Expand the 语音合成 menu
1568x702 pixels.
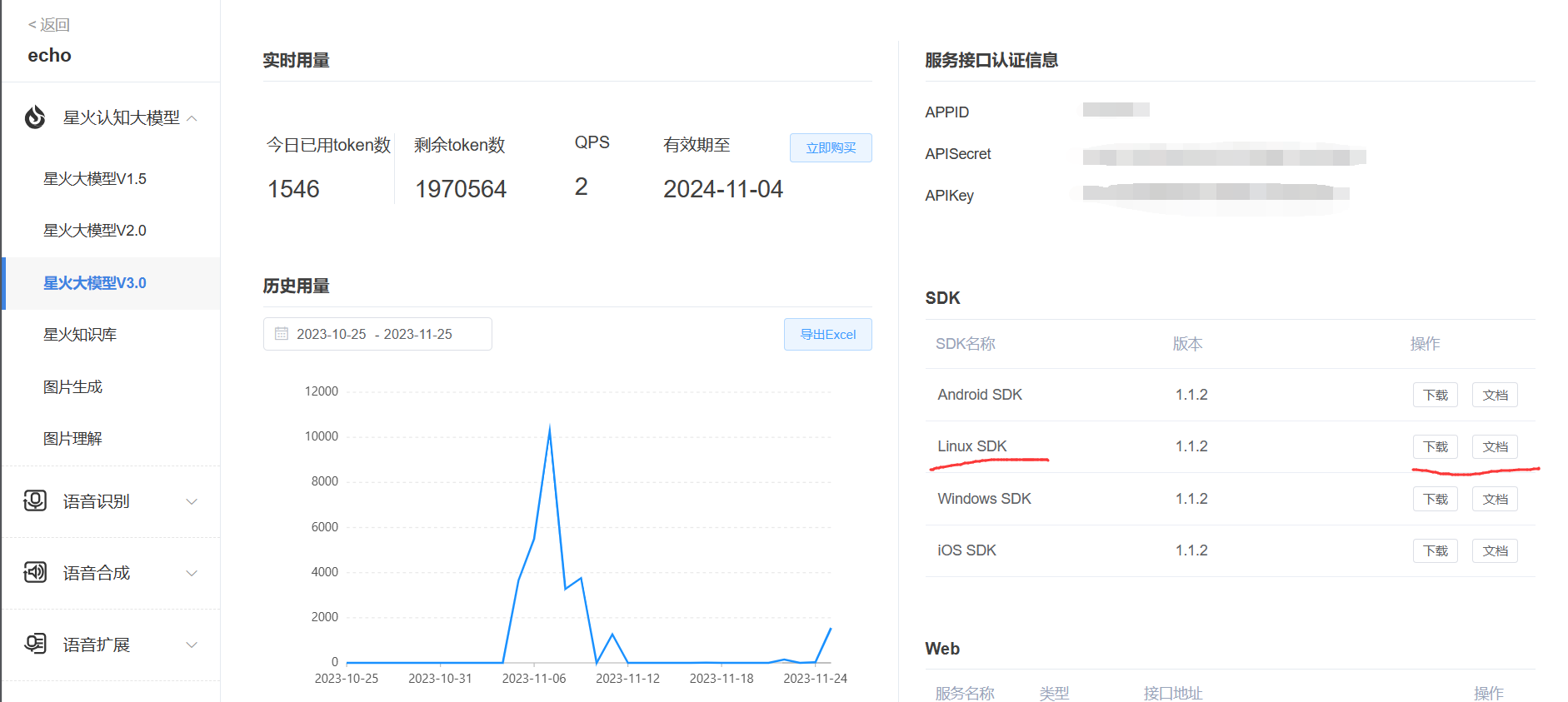pos(192,573)
